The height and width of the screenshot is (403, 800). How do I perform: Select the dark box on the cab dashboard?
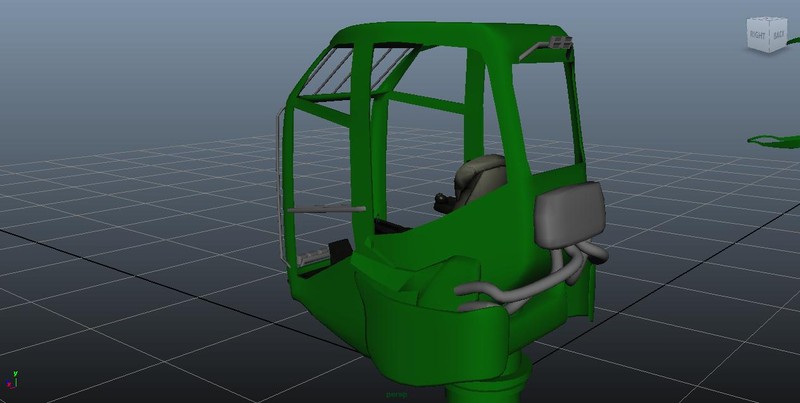coord(338,248)
